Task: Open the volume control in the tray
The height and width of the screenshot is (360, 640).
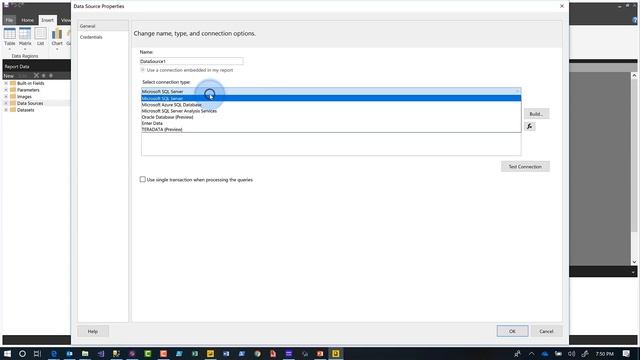Action: [571, 354]
